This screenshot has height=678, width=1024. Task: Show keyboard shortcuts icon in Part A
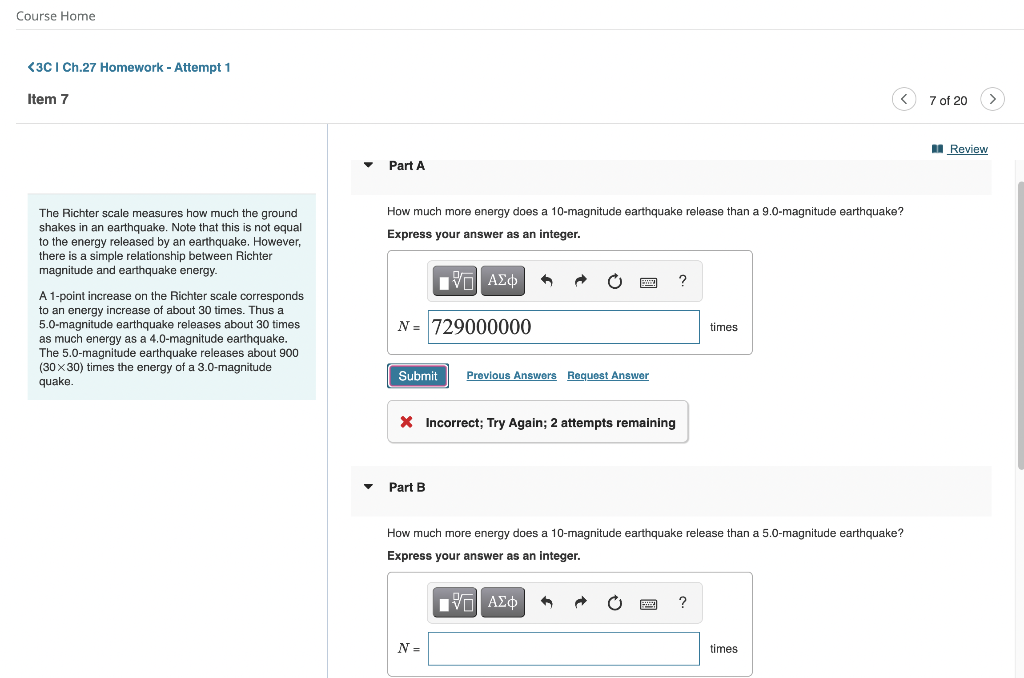pyautogui.click(x=648, y=282)
